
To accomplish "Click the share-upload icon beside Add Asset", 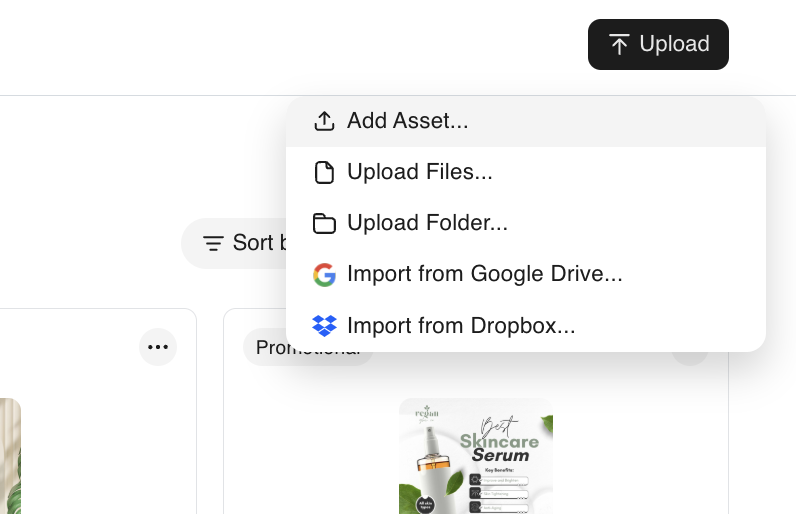I will 324,121.
